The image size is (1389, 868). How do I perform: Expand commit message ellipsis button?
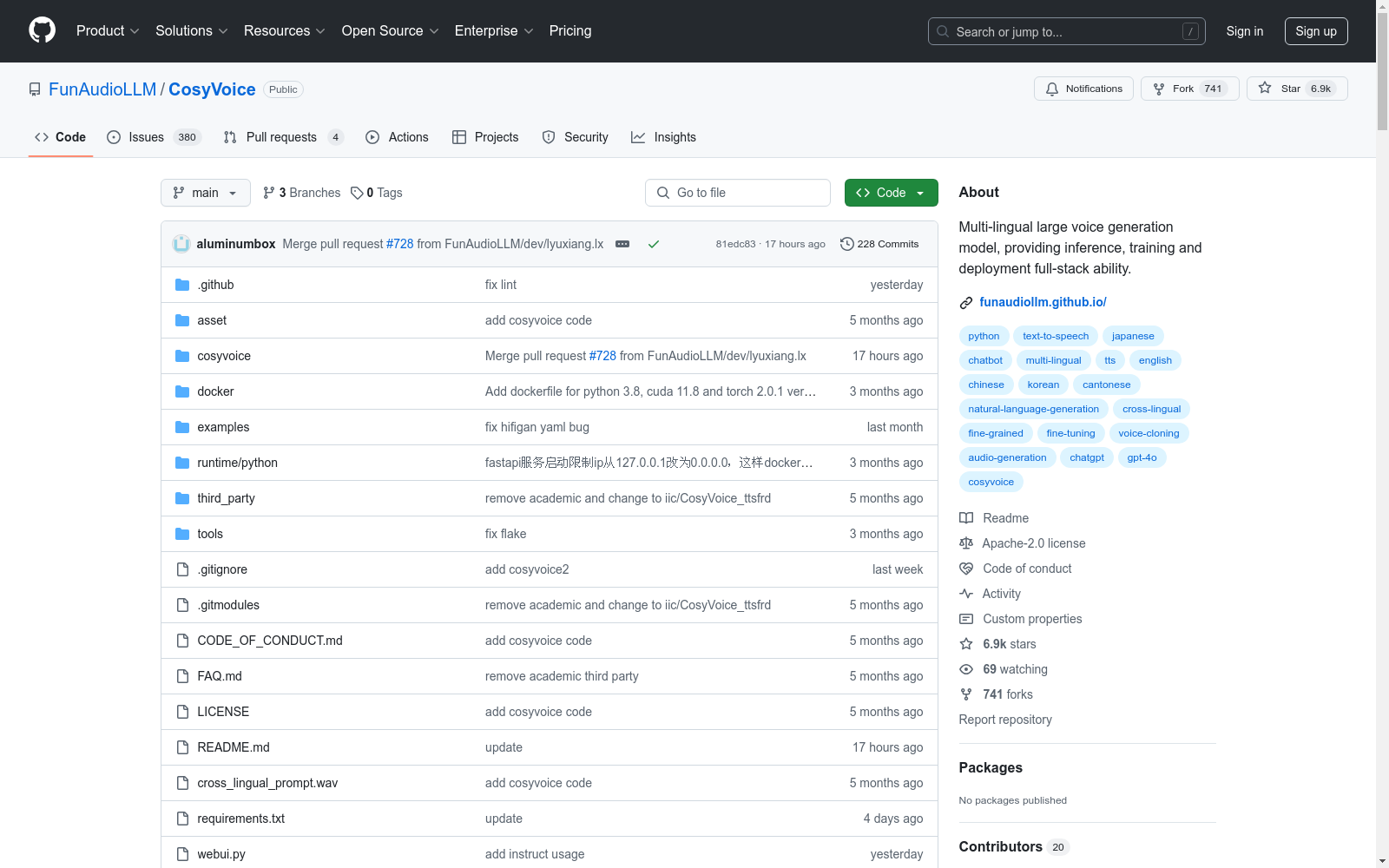point(622,244)
